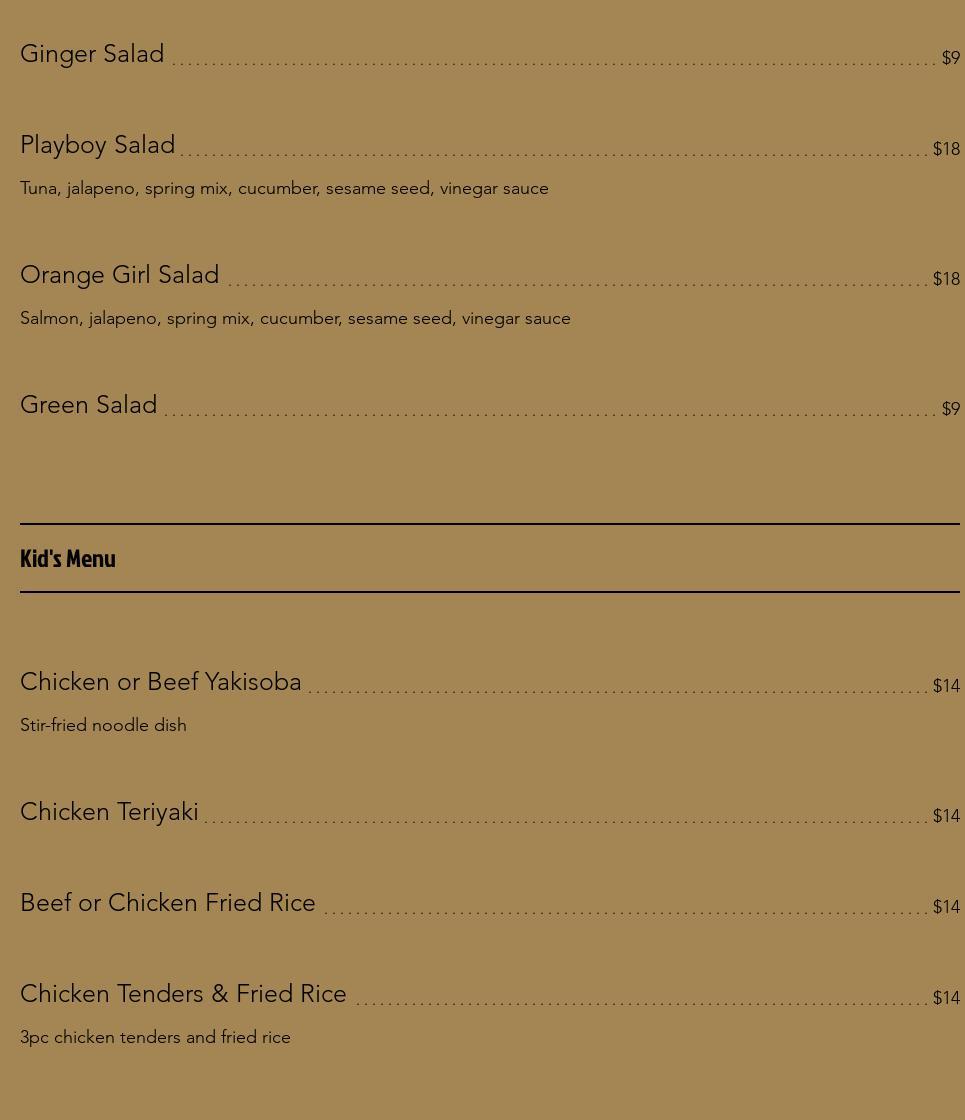The width and height of the screenshot is (965, 1120).
Task: Select the Ginger Salad menu item
Action: point(92,54)
